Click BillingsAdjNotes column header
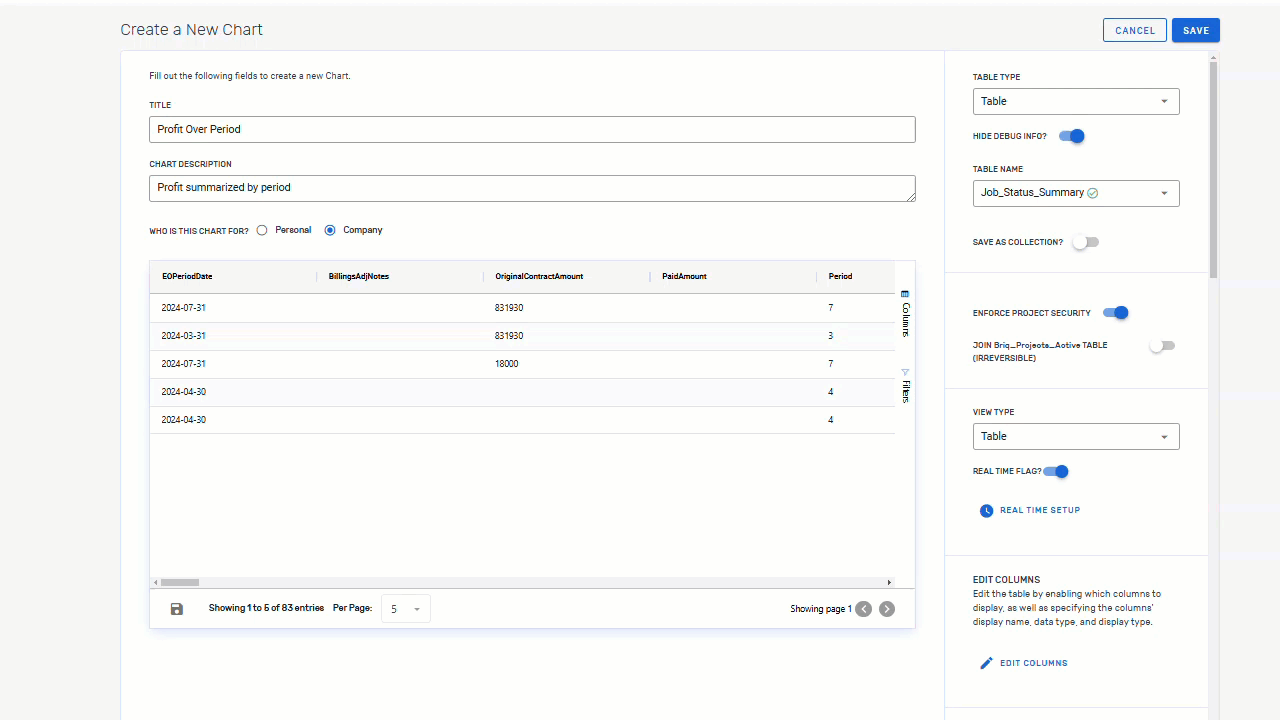This screenshot has width=1280, height=720. coord(359,276)
